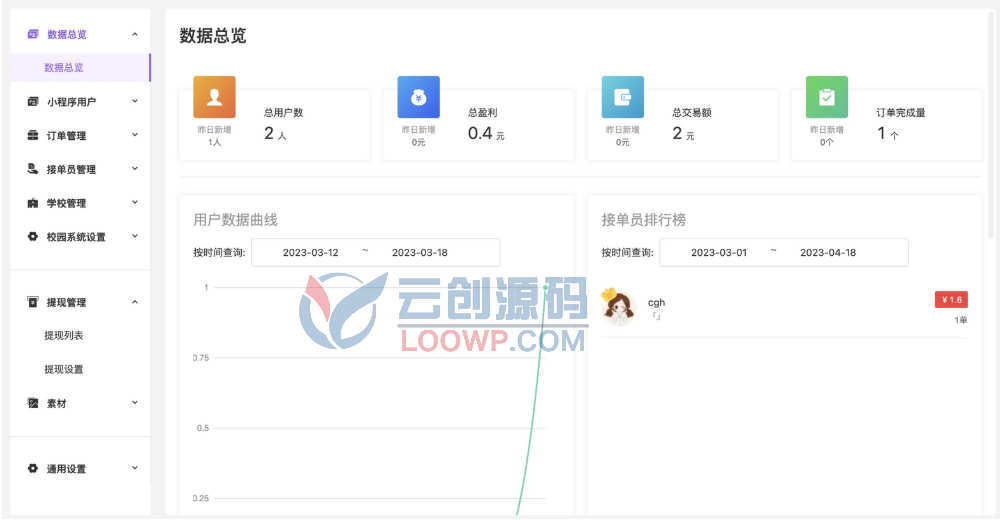Select the 数据总览 submenu item
1000x520 pixels.
point(80,68)
